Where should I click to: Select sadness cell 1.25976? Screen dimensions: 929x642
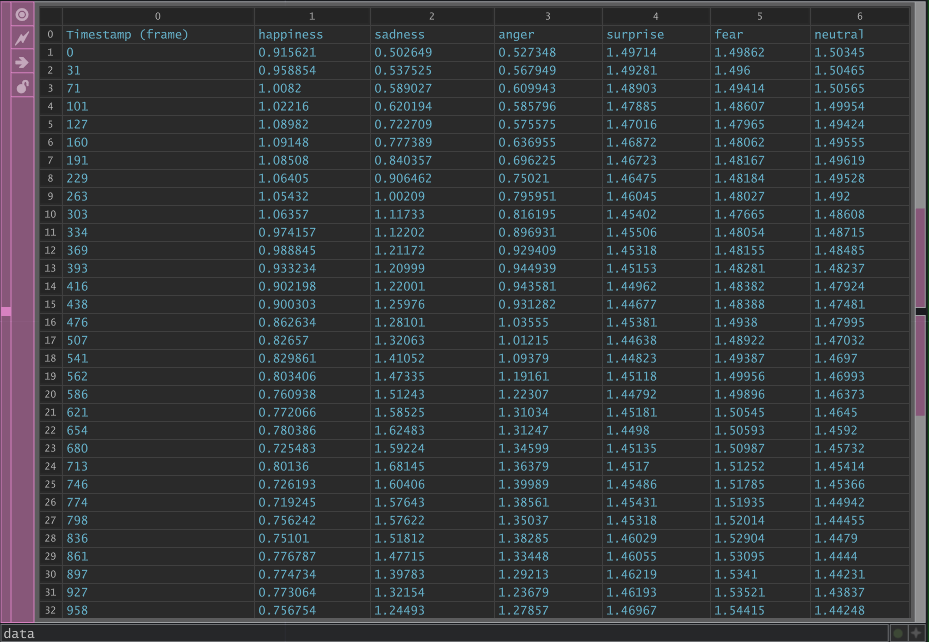432,304
